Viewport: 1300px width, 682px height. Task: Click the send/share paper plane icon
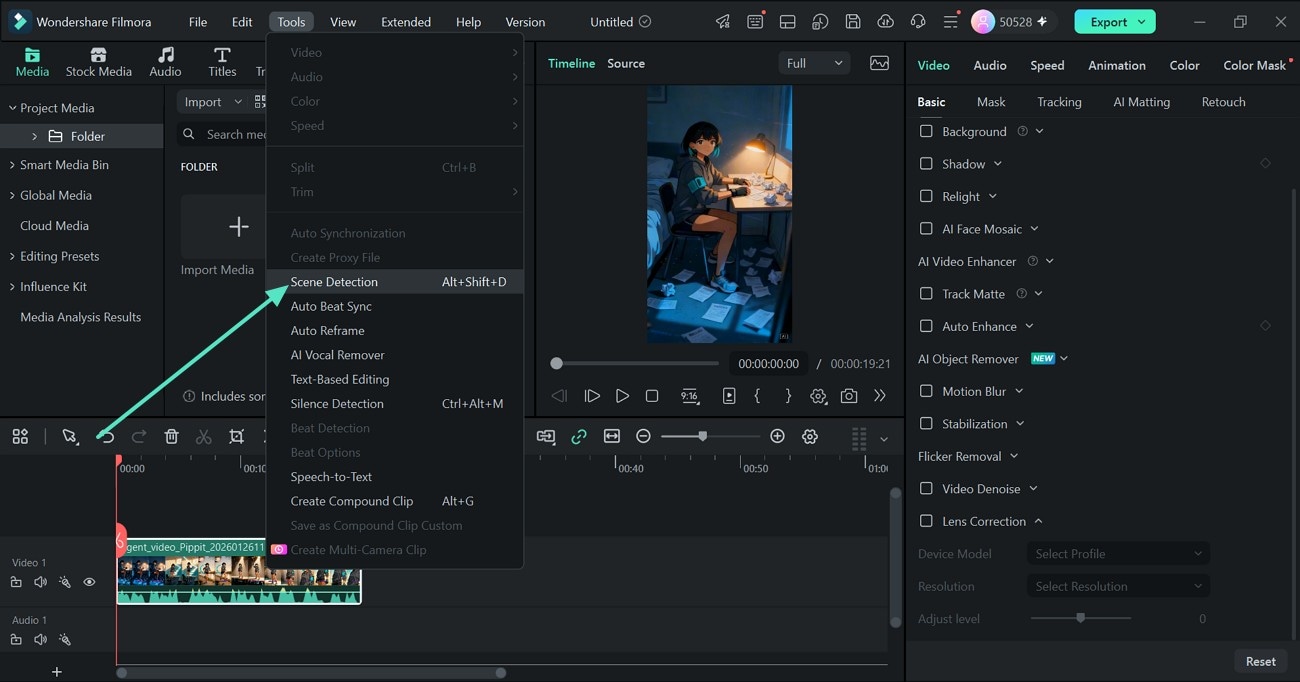pos(722,22)
